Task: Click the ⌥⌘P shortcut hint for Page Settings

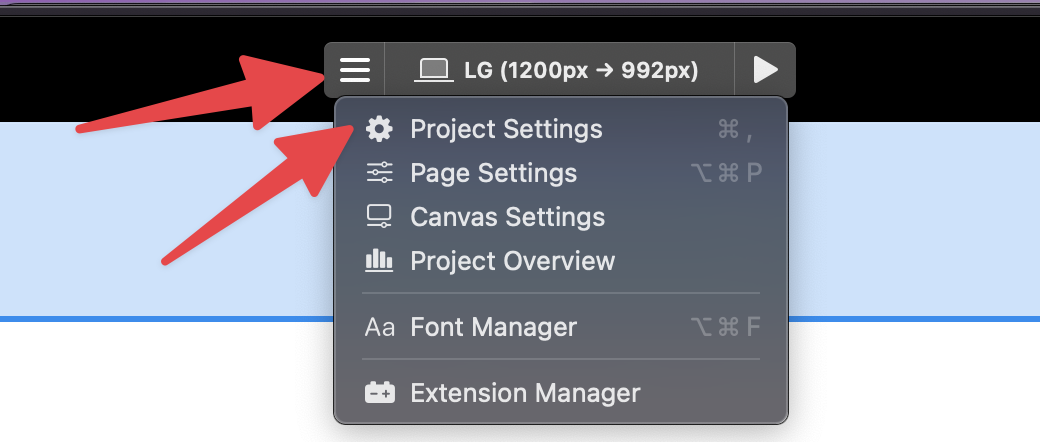Action: pos(727,173)
